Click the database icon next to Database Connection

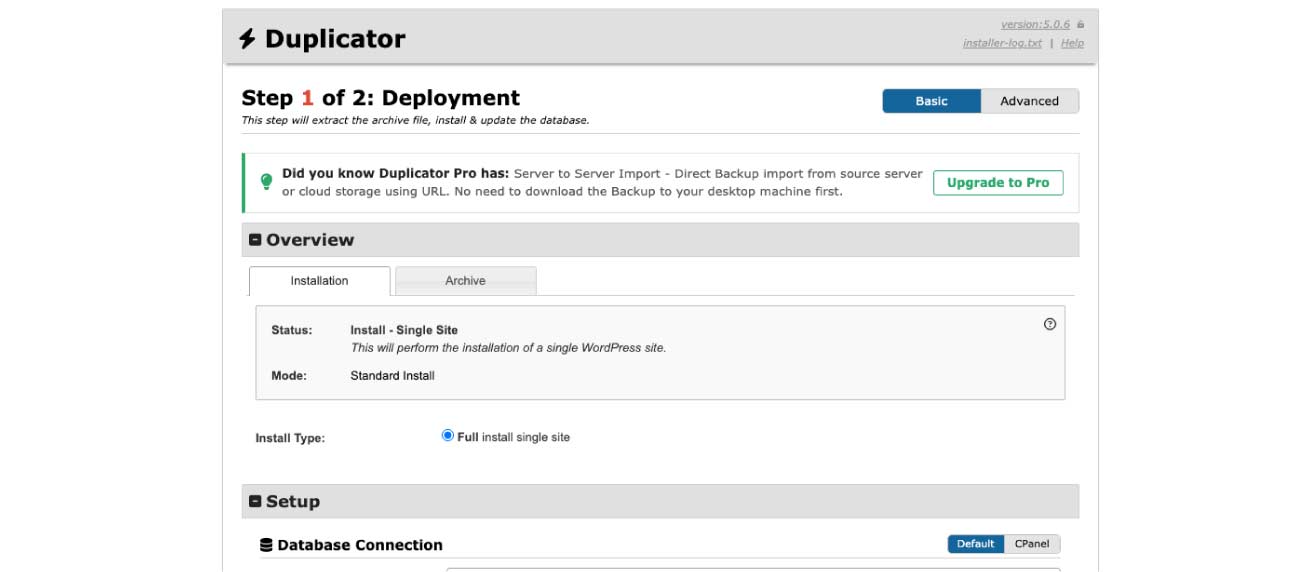coord(266,545)
